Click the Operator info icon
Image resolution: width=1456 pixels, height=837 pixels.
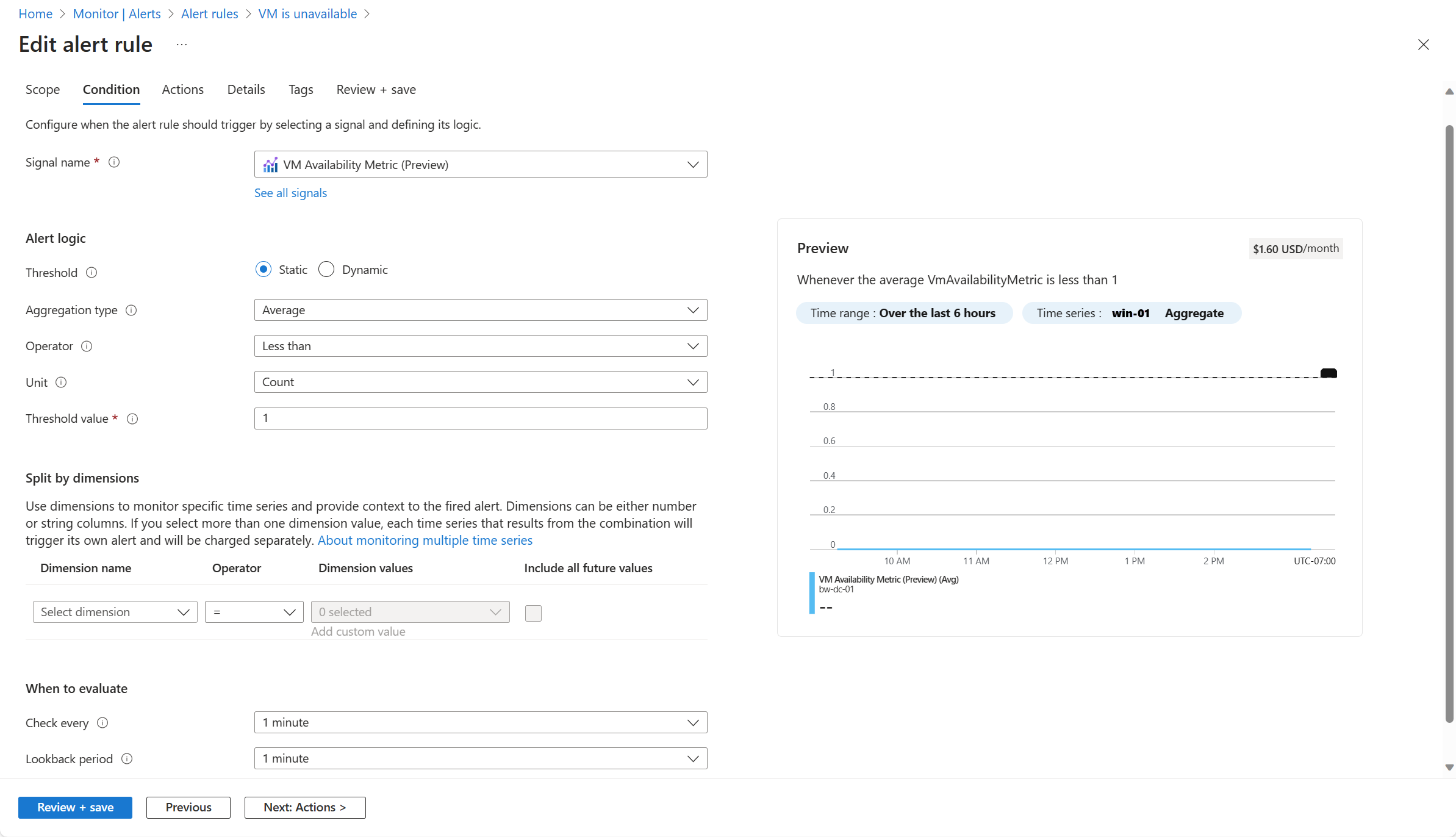[87, 347]
